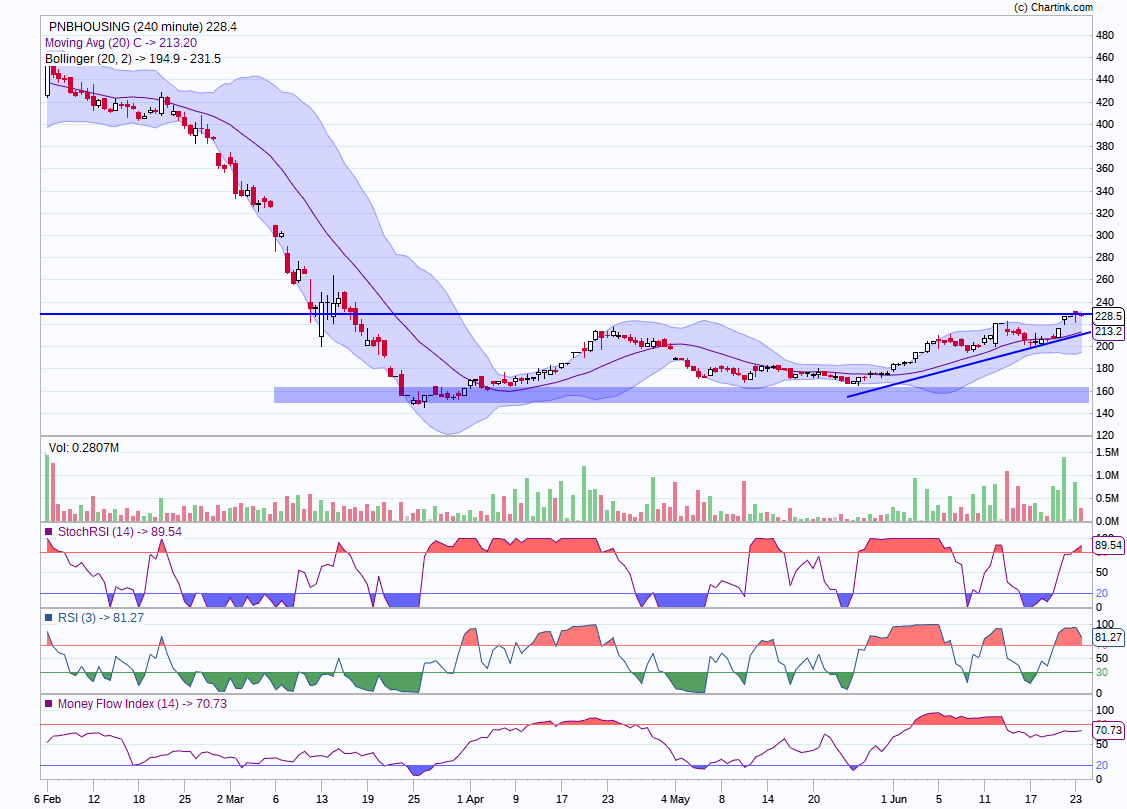Click the Money Flow Index legend square

49,704
